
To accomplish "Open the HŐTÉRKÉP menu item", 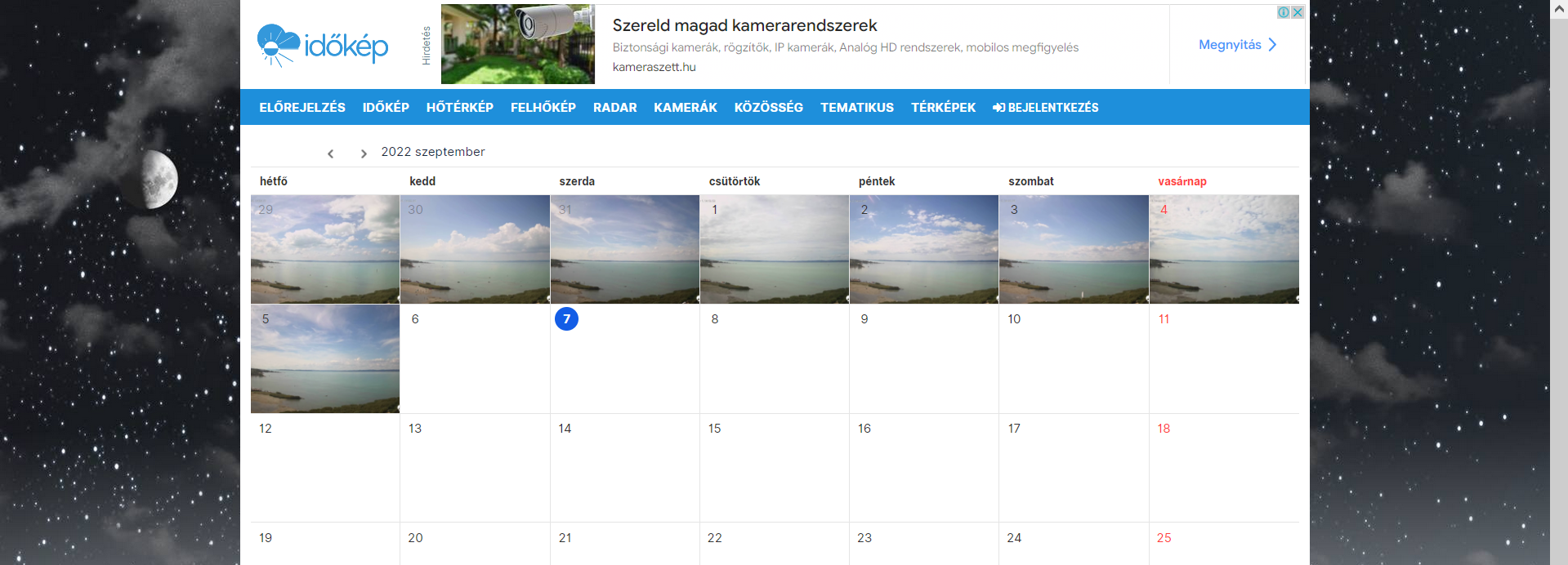I will pos(460,108).
